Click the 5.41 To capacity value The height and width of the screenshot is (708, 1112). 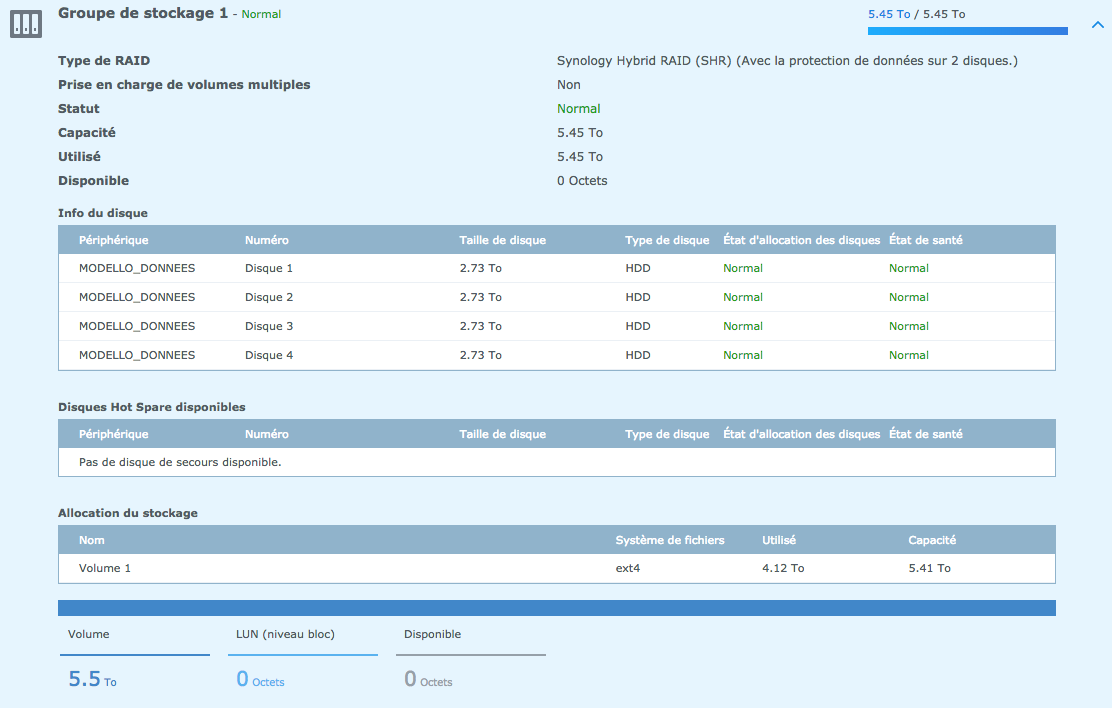click(x=929, y=568)
